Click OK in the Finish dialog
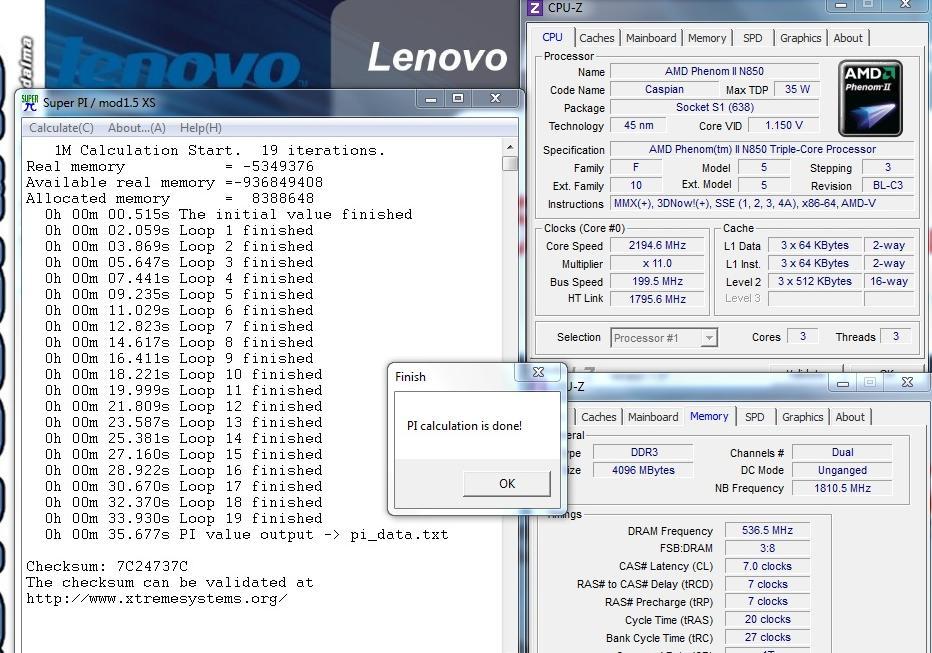The width and height of the screenshot is (932, 653). click(x=506, y=484)
